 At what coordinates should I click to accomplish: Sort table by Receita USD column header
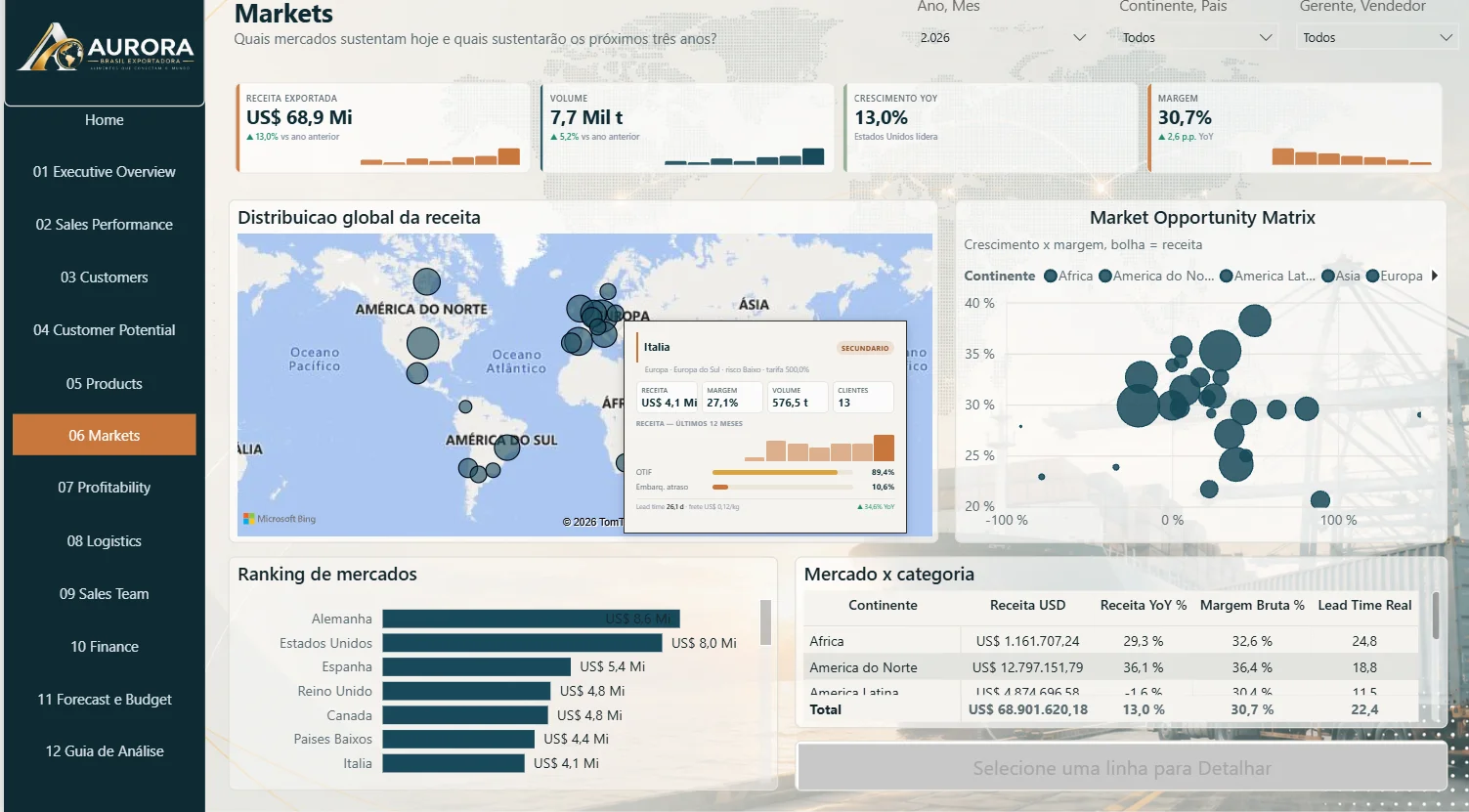[x=1027, y=605]
